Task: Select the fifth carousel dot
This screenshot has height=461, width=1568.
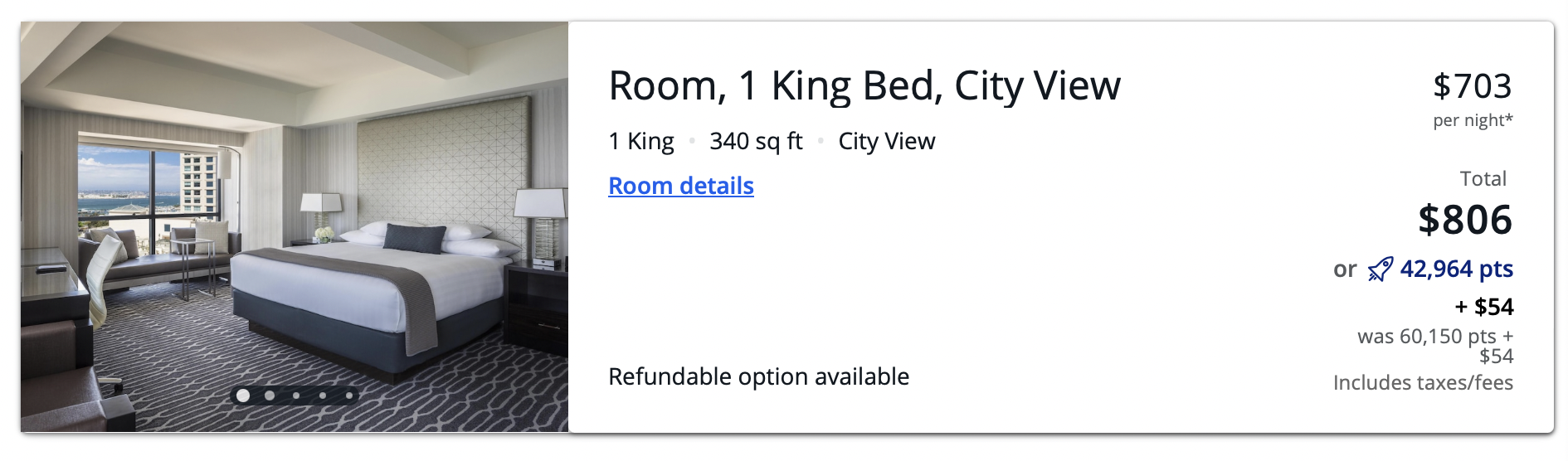Action: [x=349, y=395]
